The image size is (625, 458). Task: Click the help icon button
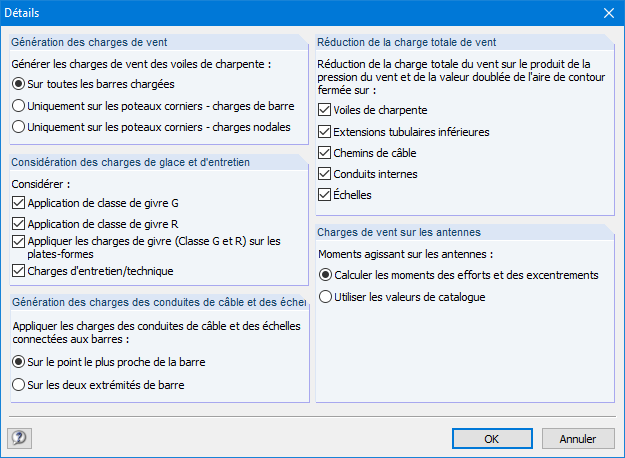point(18,438)
